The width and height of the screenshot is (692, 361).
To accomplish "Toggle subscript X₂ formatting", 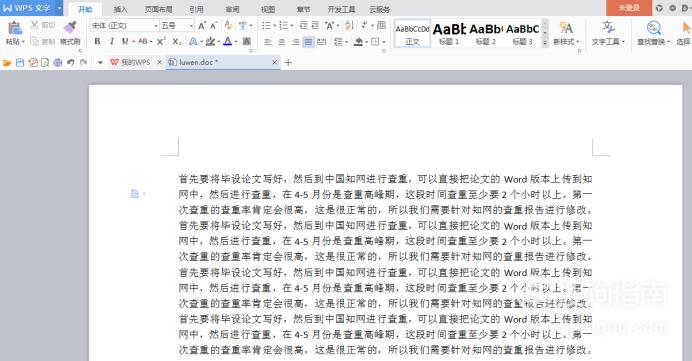I will click(177, 41).
